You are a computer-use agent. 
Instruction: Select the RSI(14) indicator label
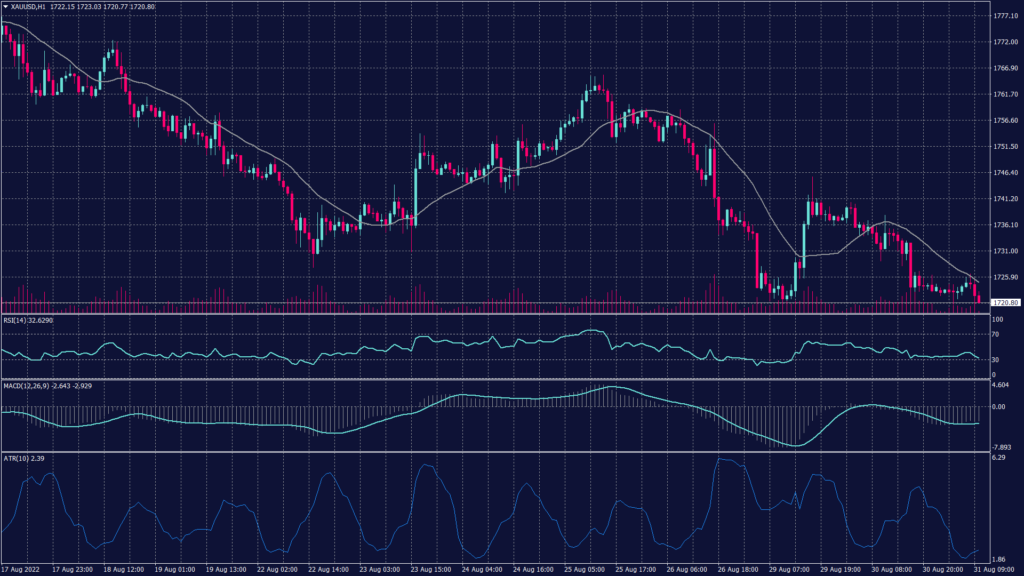click(x=18, y=321)
